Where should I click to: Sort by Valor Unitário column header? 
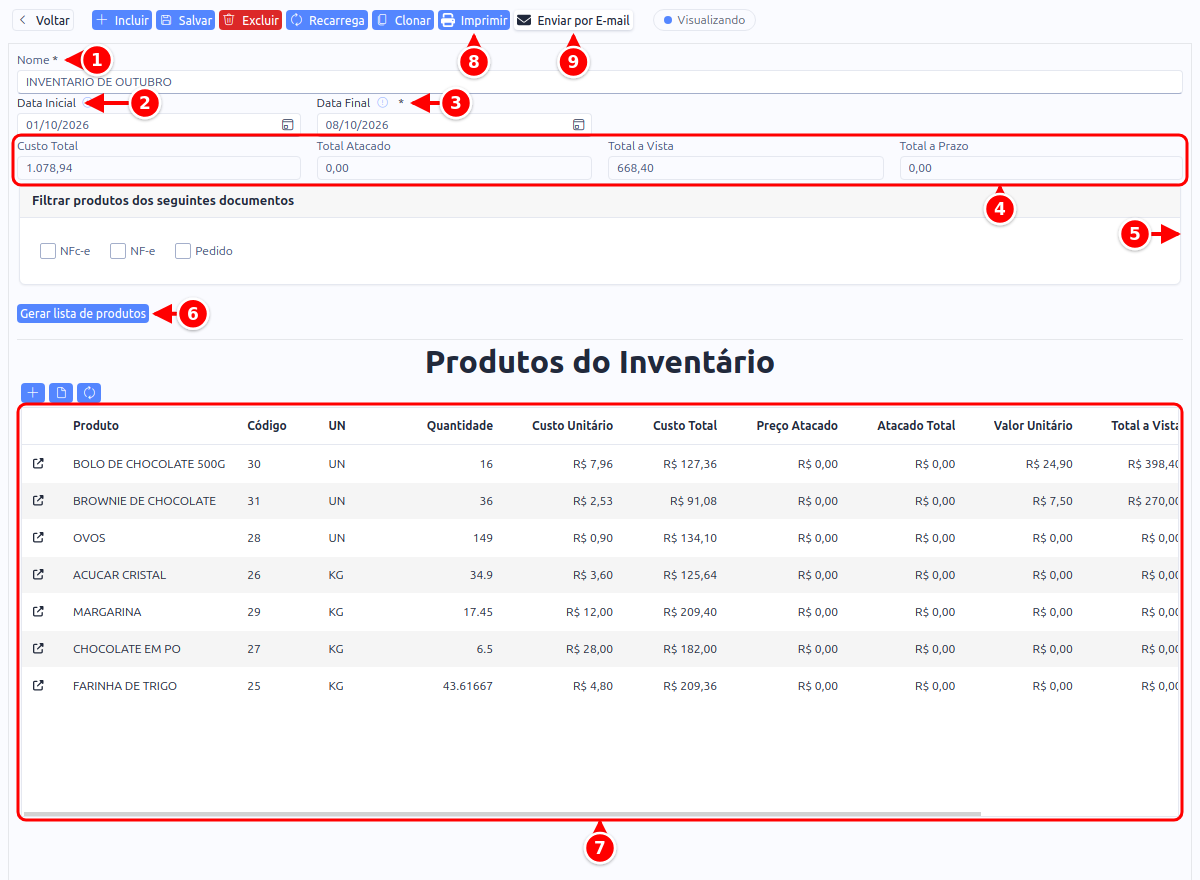coord(1033,426)
